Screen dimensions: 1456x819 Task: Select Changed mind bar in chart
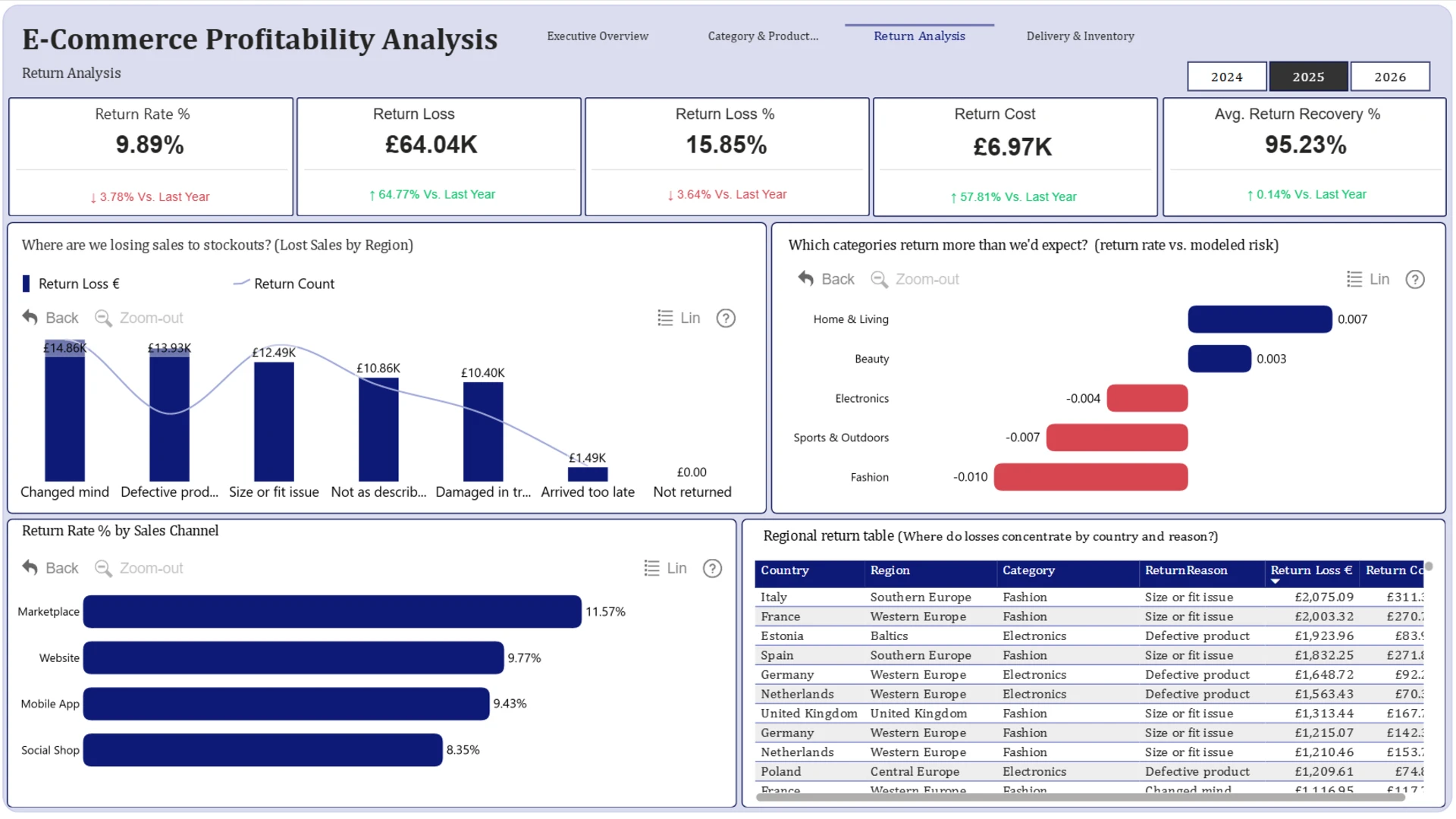[64, 410]
